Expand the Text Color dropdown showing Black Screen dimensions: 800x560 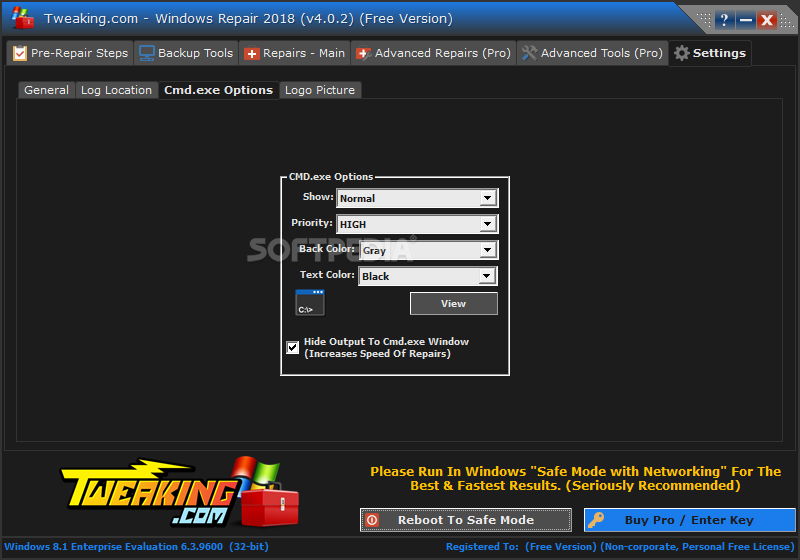(428, 276)
